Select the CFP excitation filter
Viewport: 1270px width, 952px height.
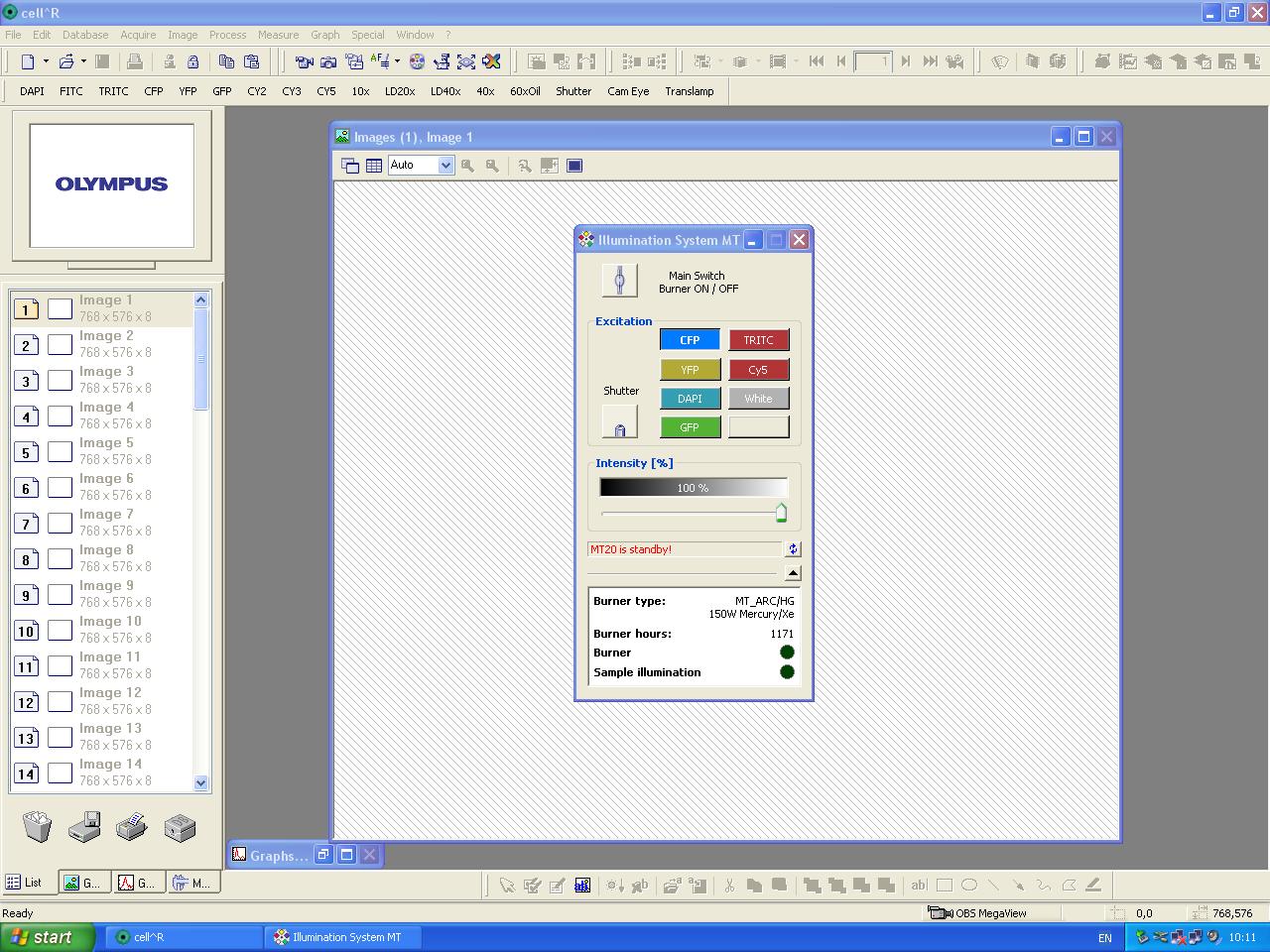click(690, 340)
